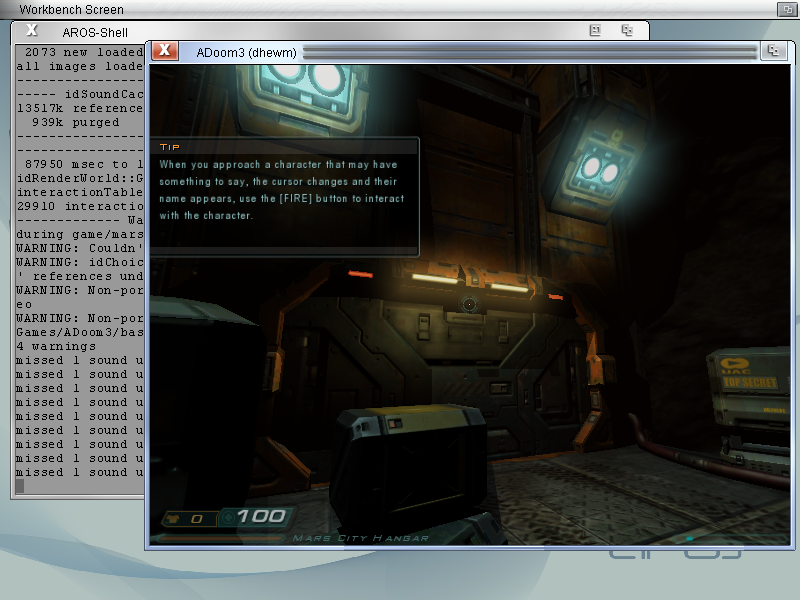
Task: Click the Workbench Screen depth gadget
Action: point(787,9)
